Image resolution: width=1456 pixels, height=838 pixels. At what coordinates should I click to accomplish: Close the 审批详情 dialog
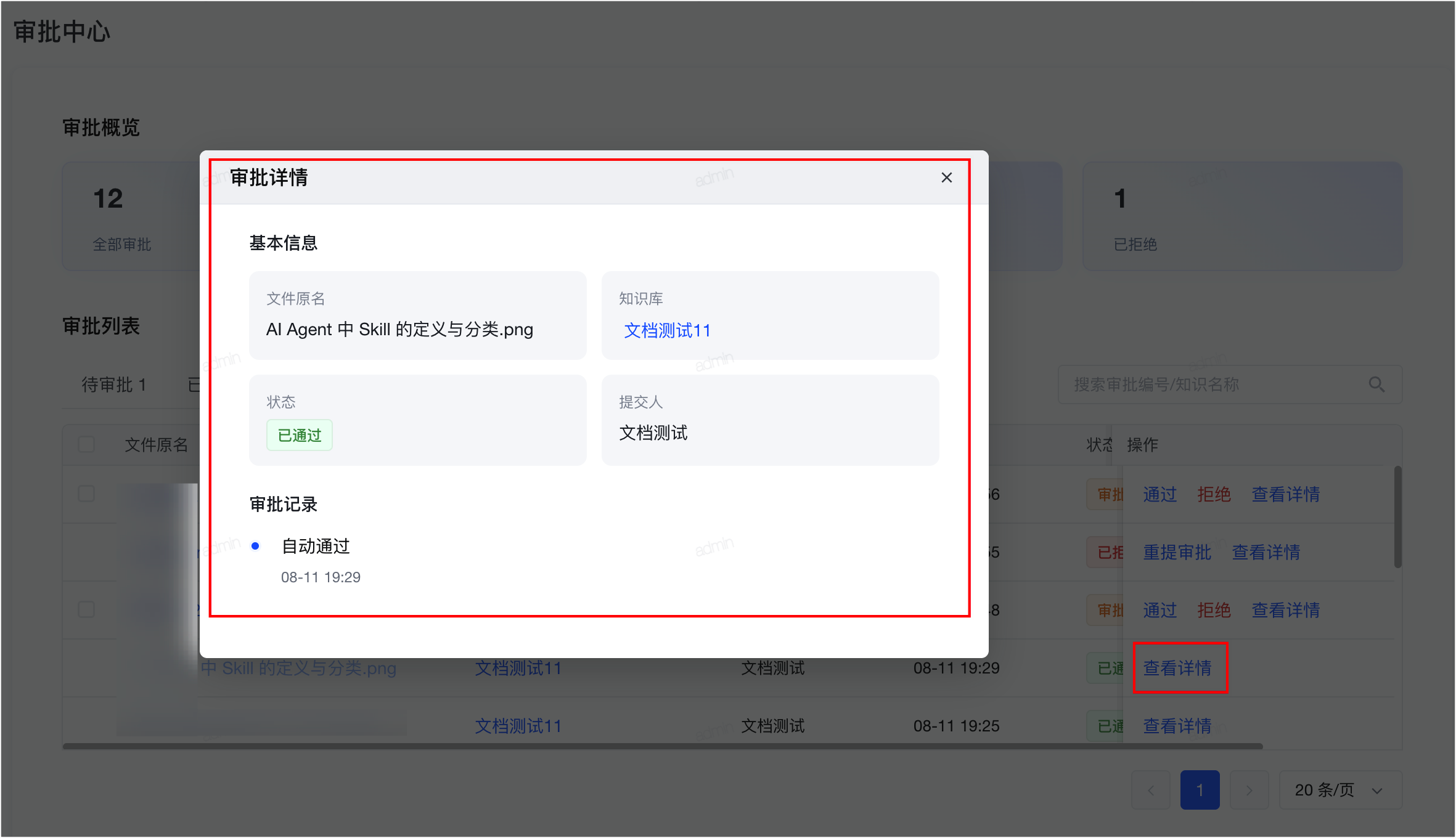tap(947, 177)
